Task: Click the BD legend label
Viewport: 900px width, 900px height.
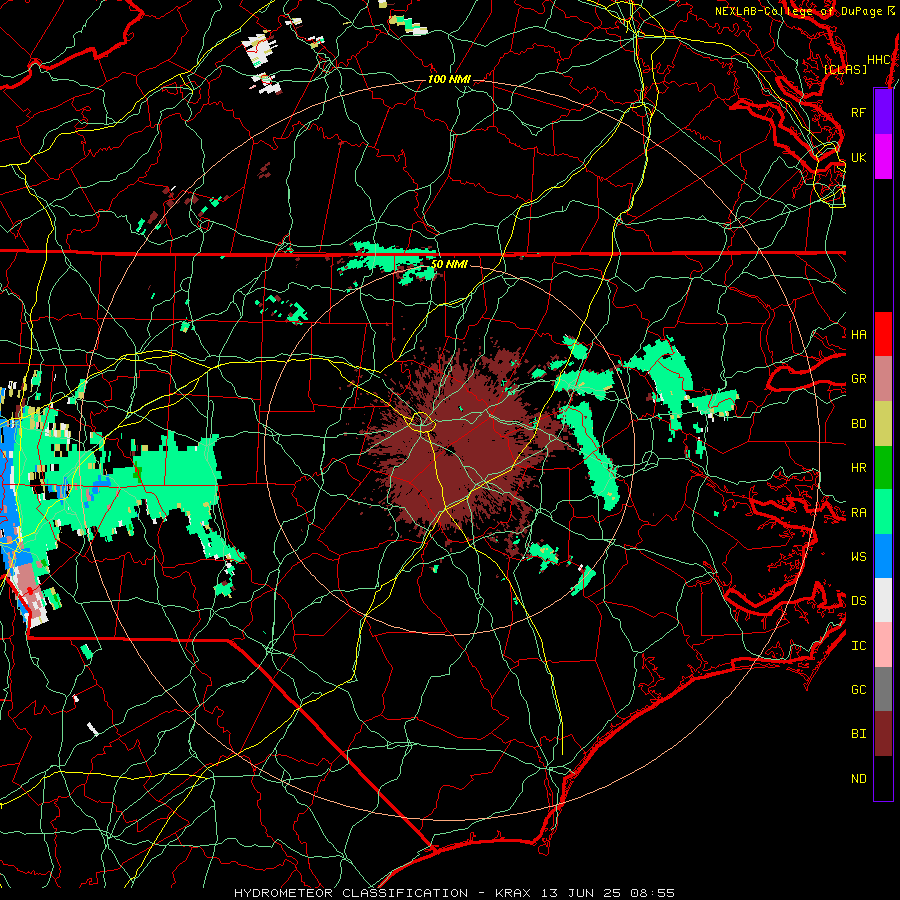Action: click(859, 424)
